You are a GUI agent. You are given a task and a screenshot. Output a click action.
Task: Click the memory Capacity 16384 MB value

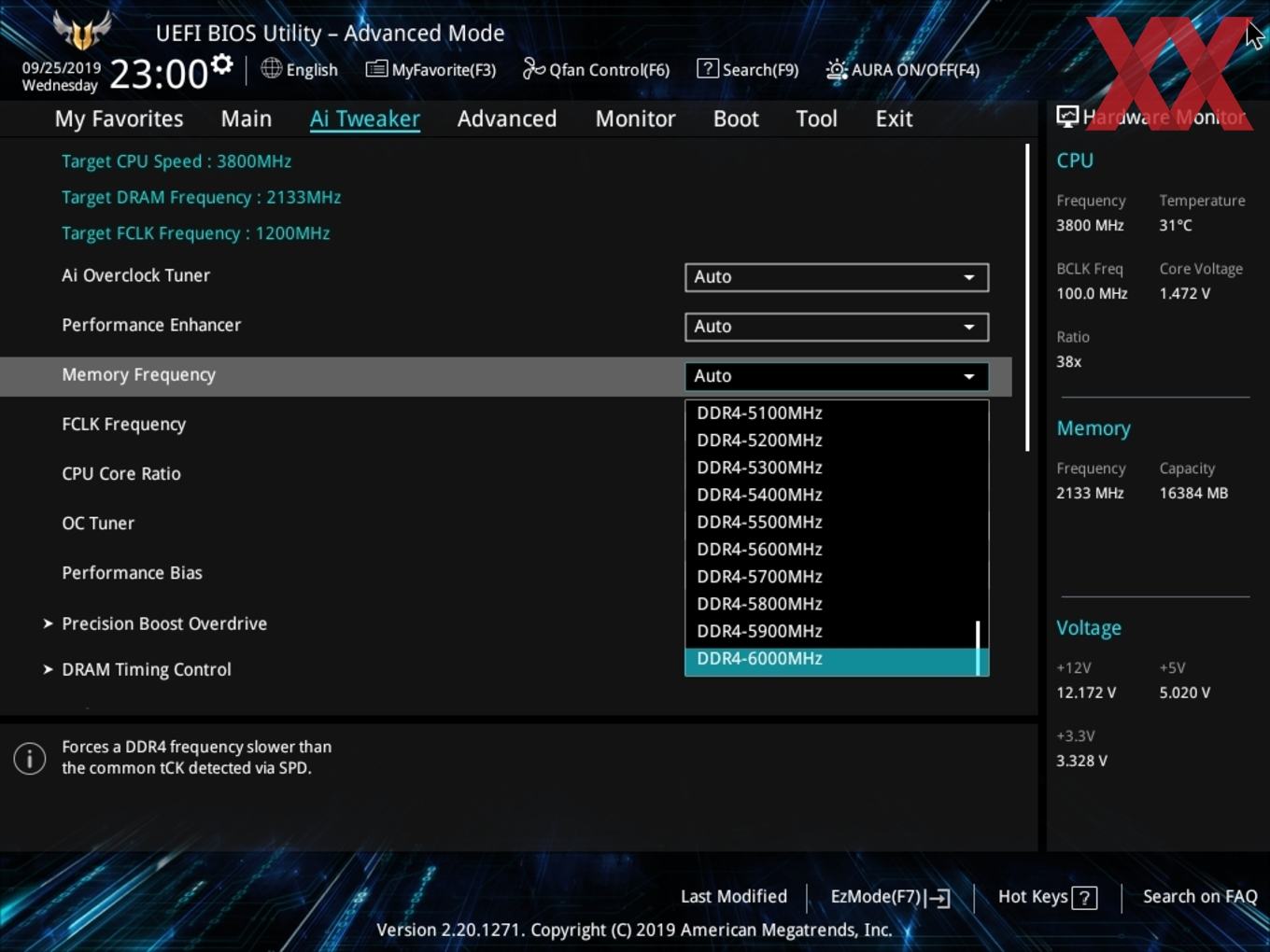pos(1193,493)
